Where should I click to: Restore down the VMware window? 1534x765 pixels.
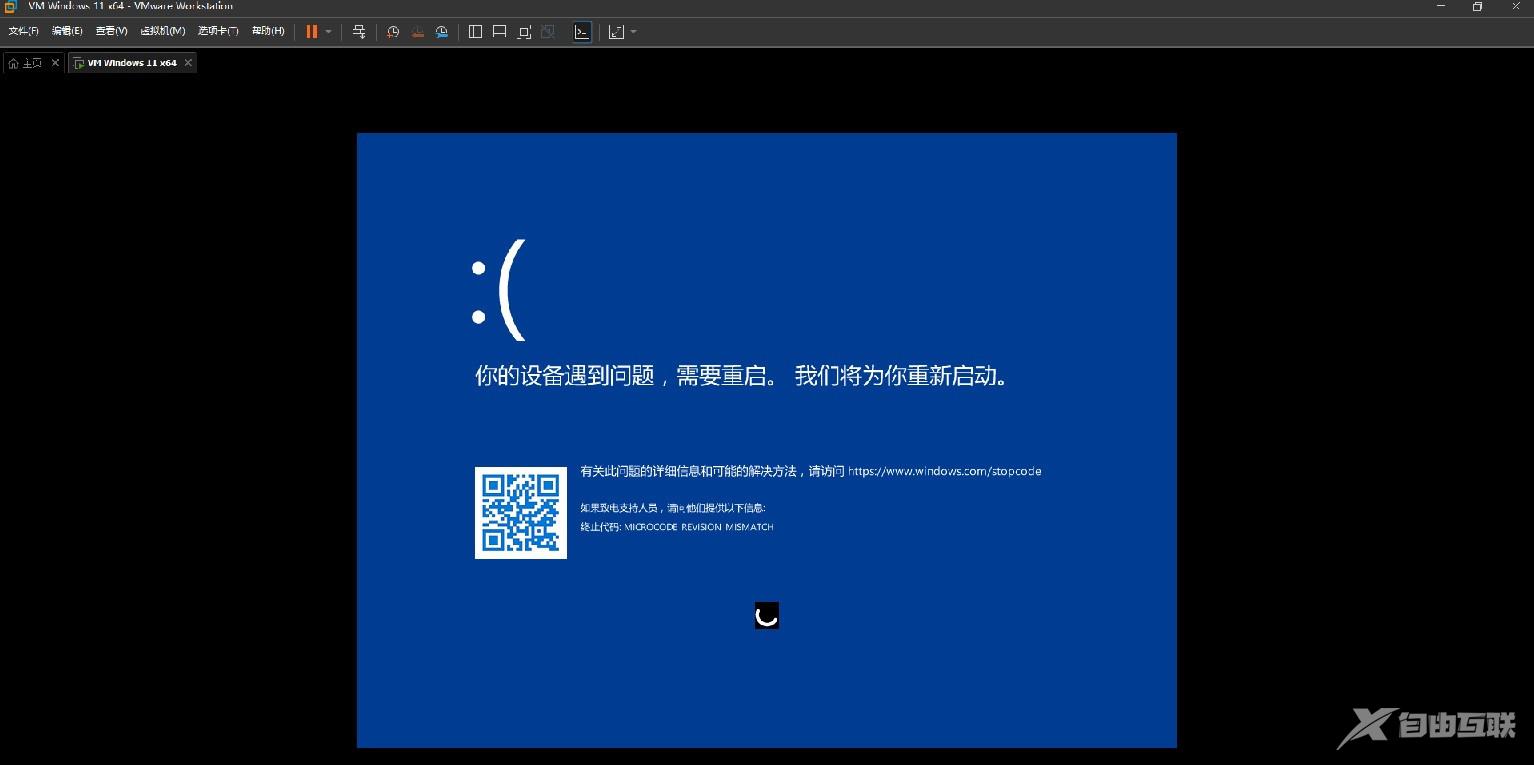tap(1478, 6)
